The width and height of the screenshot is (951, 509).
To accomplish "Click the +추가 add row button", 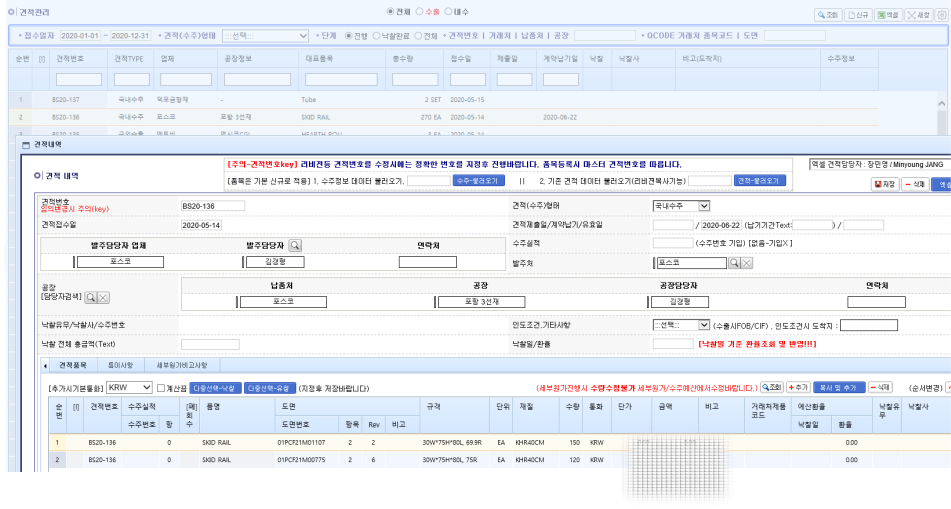I will click(x=798, y=387).
